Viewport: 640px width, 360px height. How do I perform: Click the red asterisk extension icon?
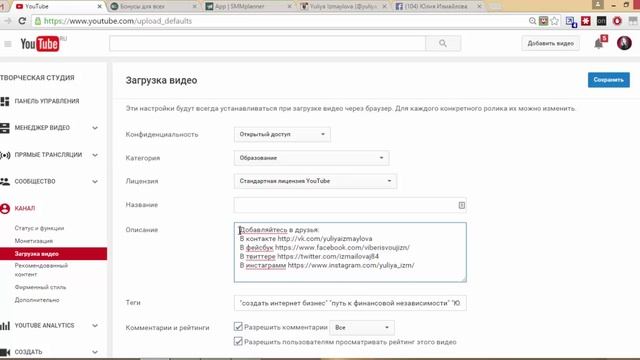click(x=586, y=21)
